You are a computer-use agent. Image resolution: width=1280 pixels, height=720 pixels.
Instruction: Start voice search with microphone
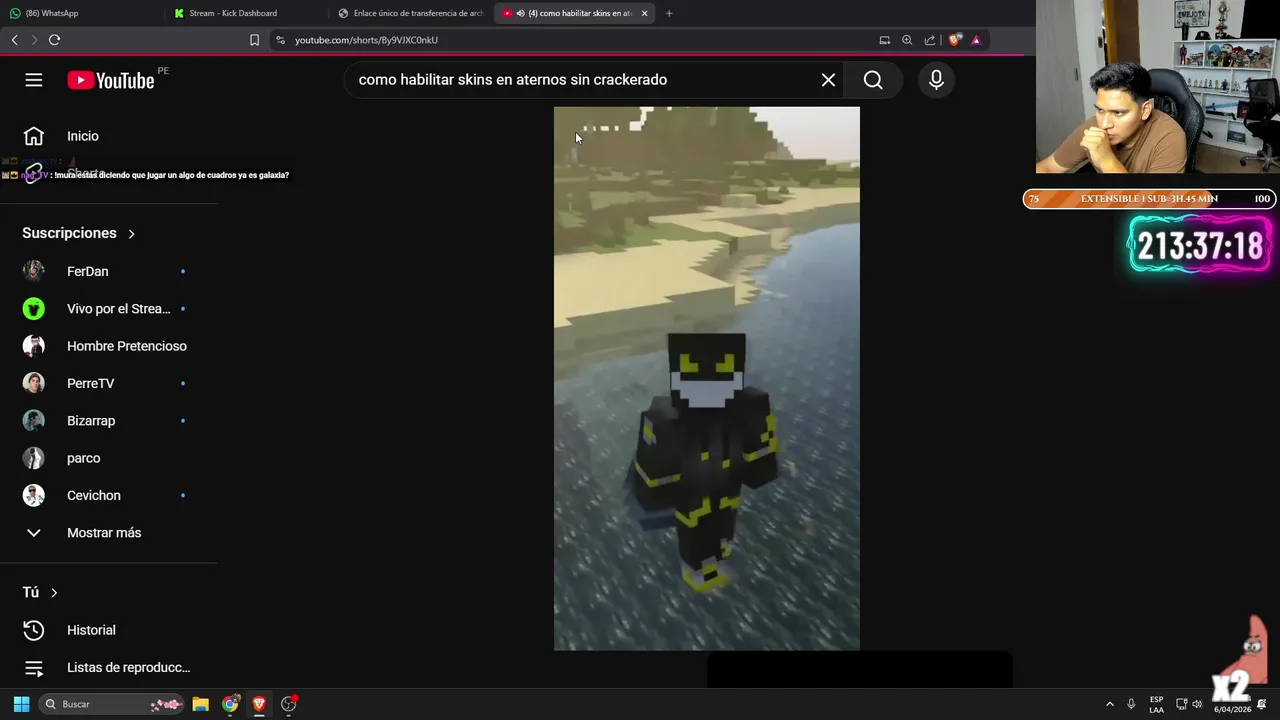[936, 80]
